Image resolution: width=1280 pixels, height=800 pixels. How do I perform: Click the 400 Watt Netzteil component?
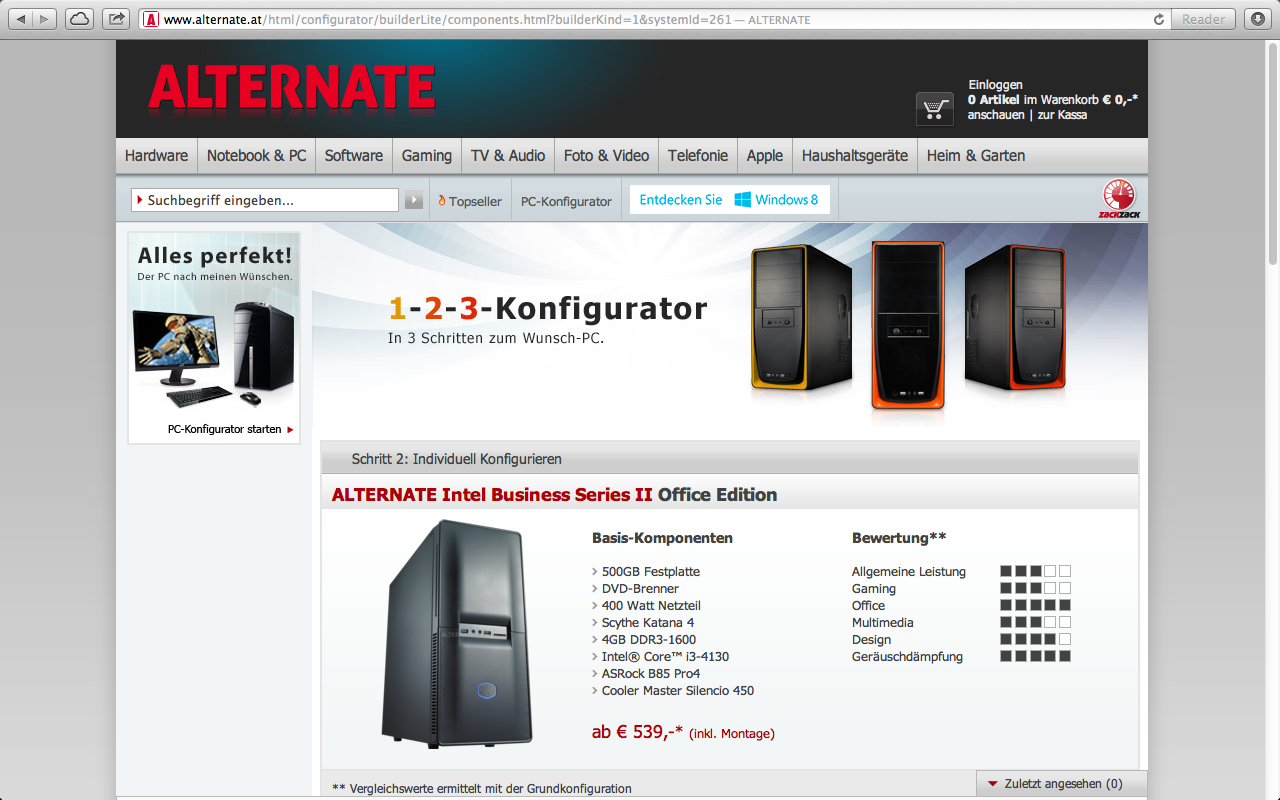point(651,606)
